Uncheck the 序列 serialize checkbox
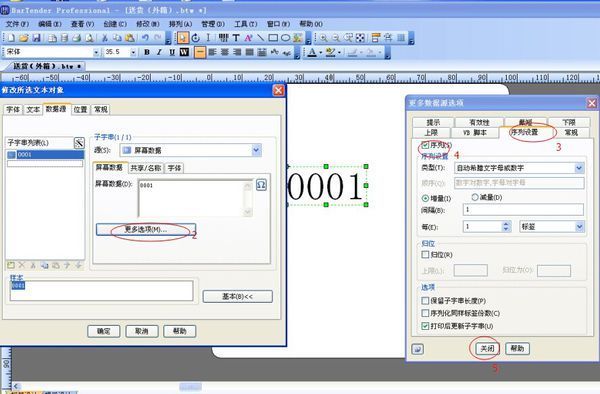 click(x=425, y=145)
